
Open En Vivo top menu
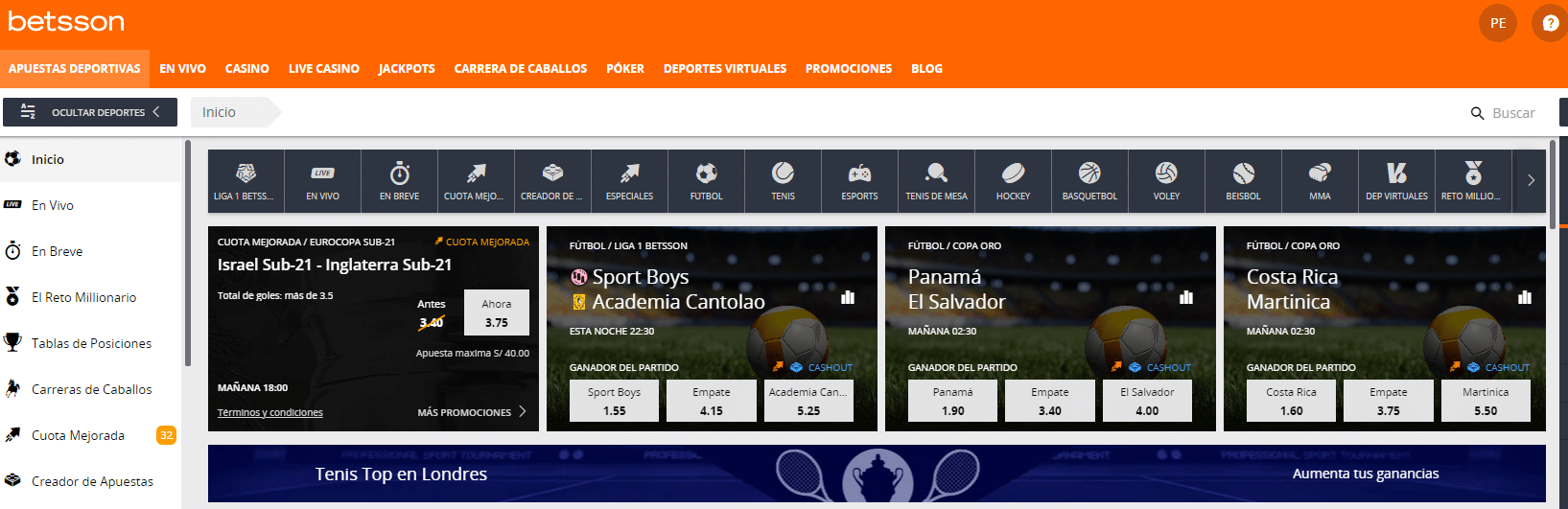(x=182, y=69)
